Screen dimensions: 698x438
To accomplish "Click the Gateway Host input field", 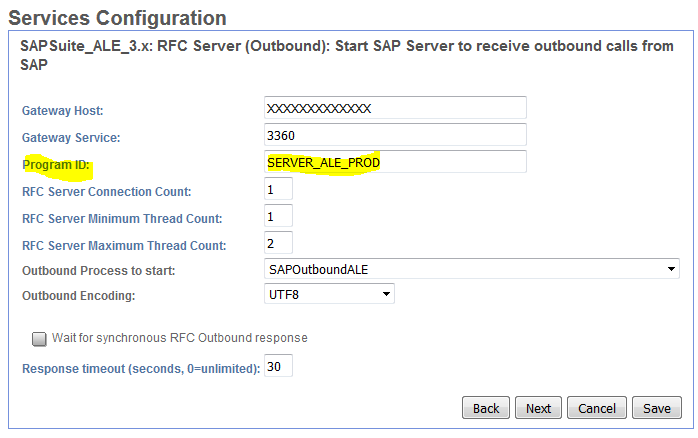I will pyautogui.click(x=395, y=108).
